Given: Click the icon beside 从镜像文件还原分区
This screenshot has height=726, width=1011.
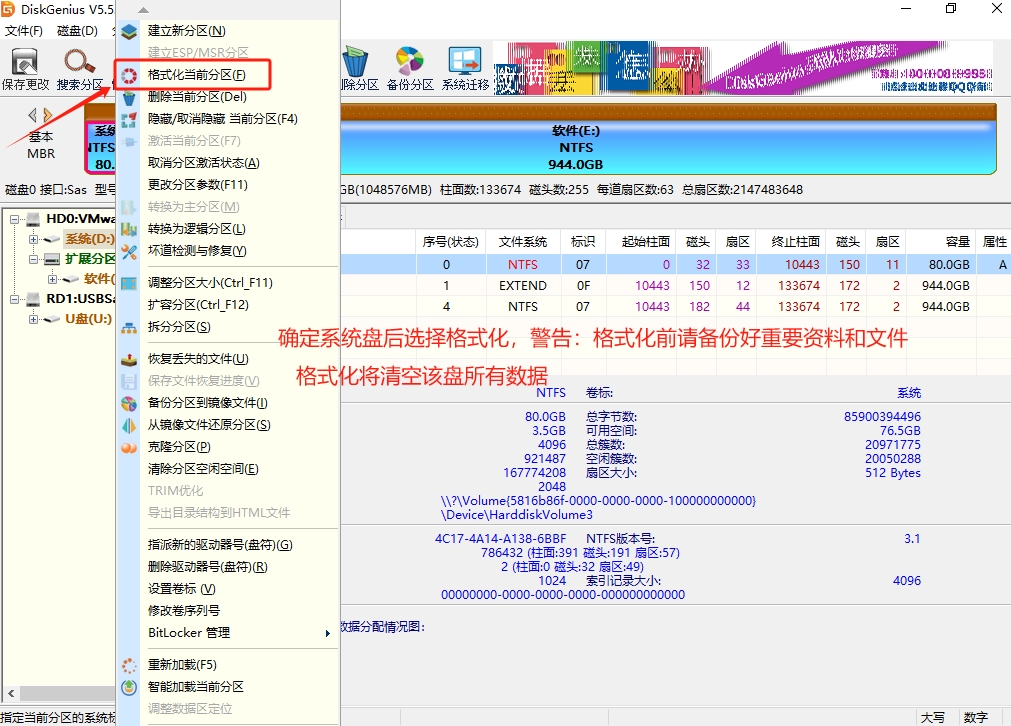Looking at the screenshot, I should tap(129, 426).
